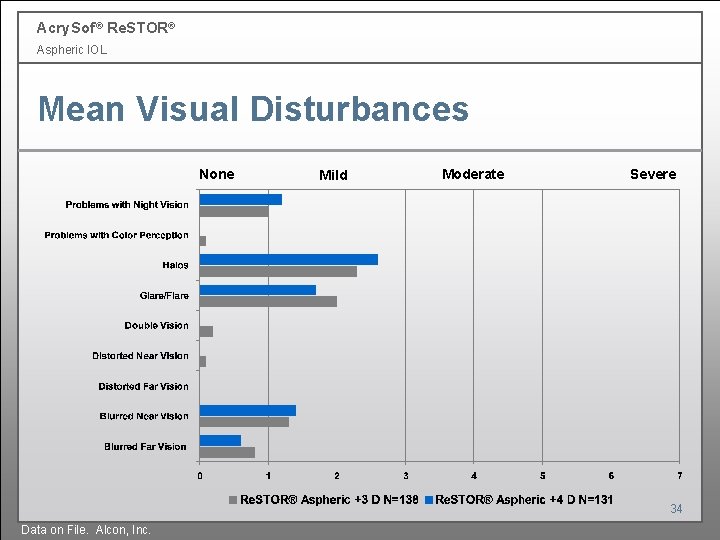Select the 'Distorted Near Vision' label
The height and width of the screenshot is (540, 720).
(140, 356)
